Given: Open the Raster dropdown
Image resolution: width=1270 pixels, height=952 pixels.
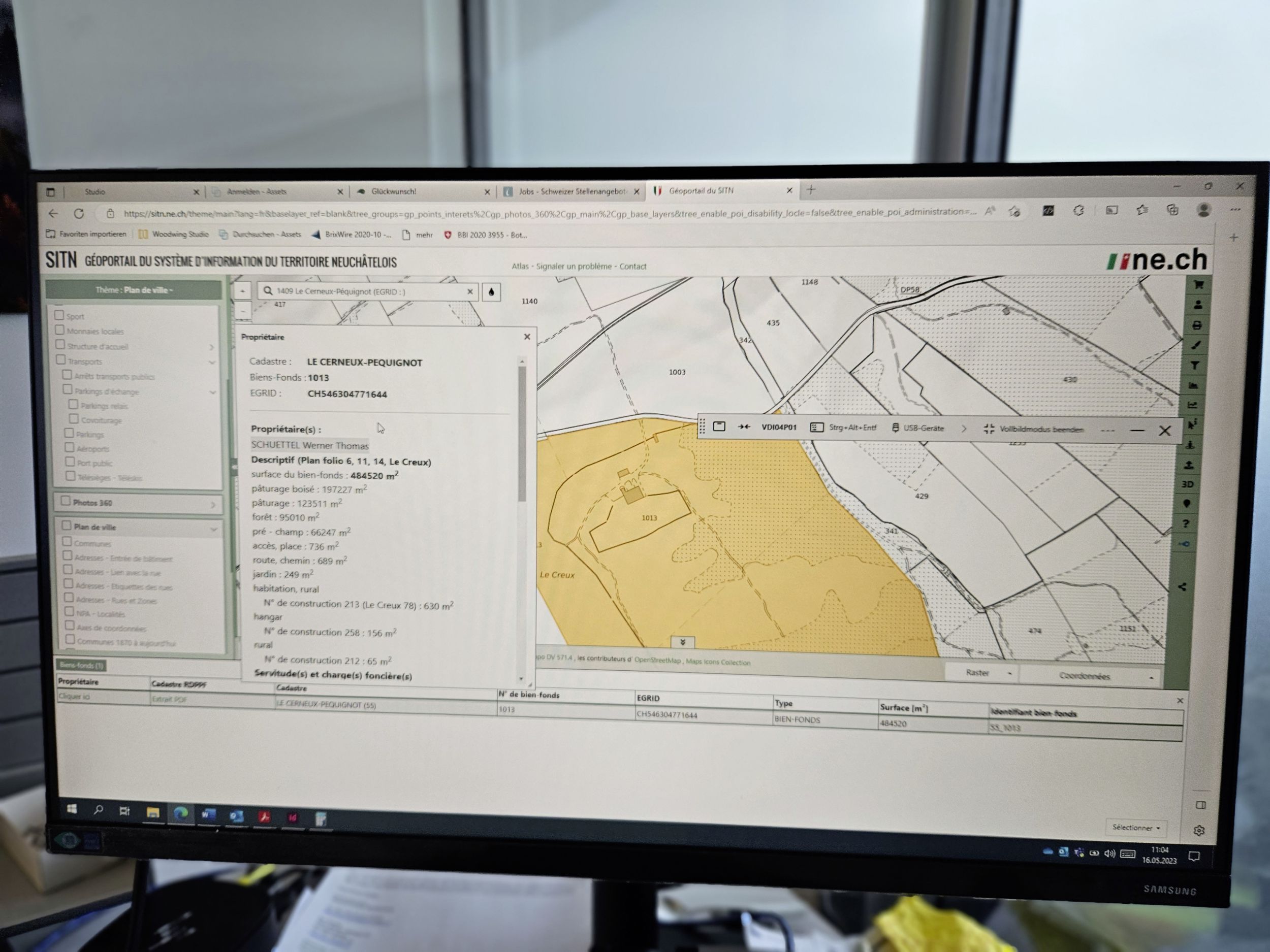Looking at the screenshot, I should coord(981,673).
